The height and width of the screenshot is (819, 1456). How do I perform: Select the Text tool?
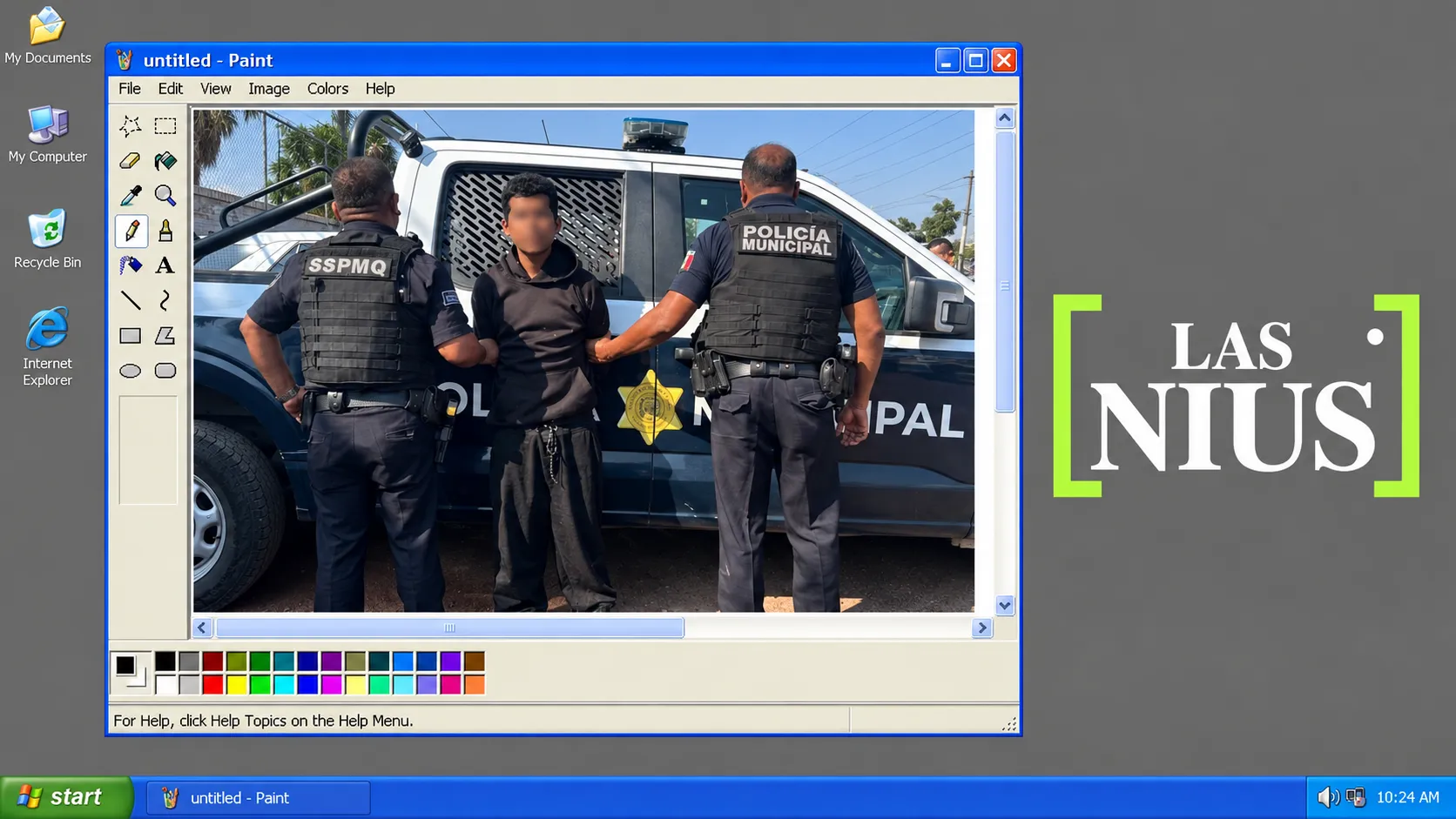pyautogui.click(x=165, y=265)
